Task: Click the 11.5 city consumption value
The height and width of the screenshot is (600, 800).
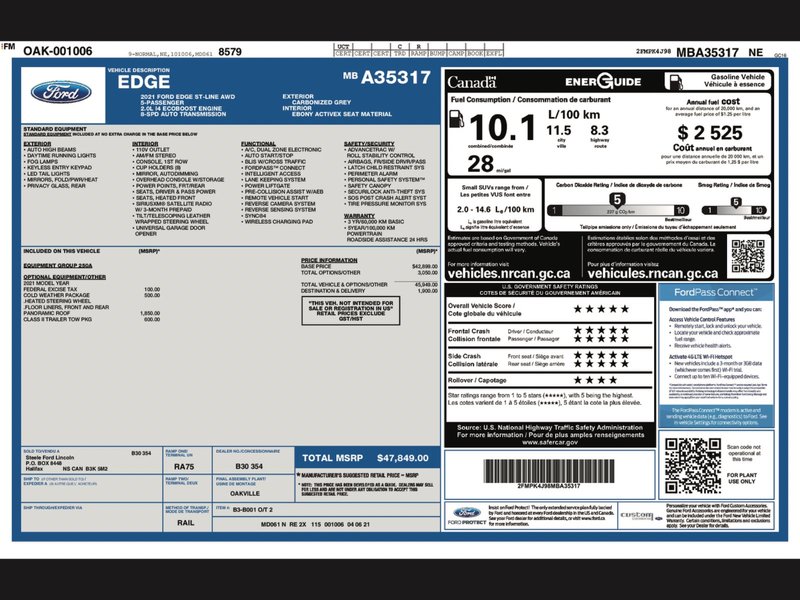Action: (558, 131)
